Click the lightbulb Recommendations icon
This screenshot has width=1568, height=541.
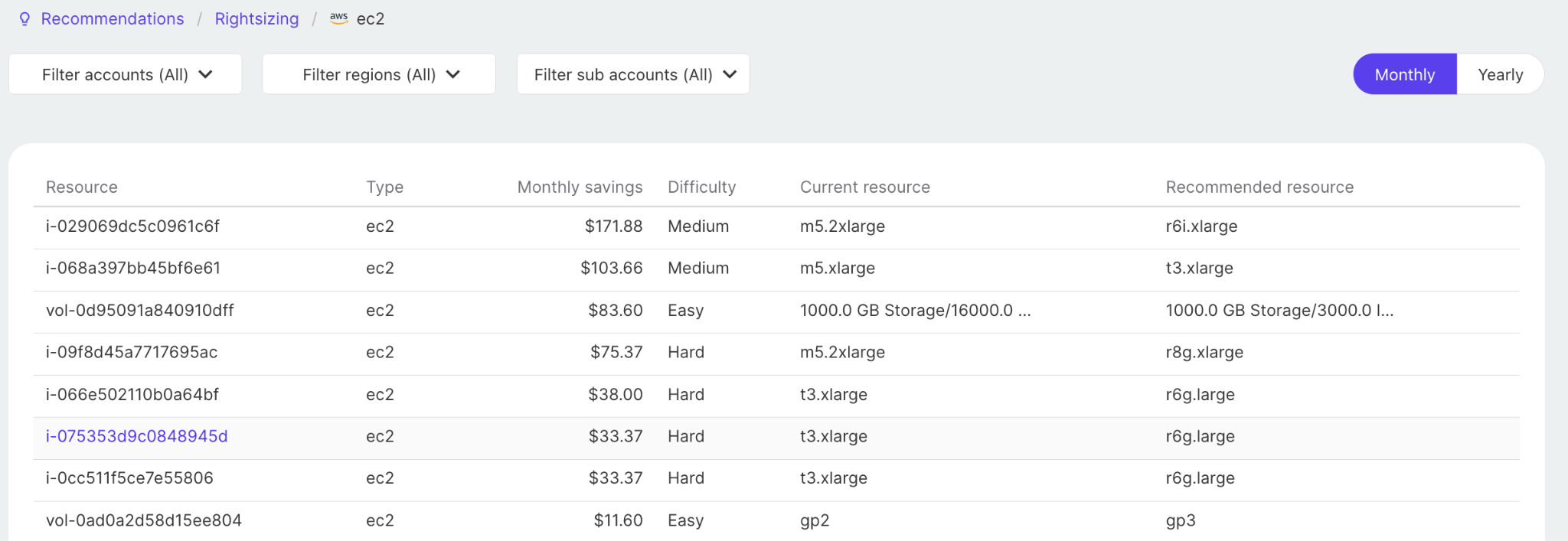point(24,19)
